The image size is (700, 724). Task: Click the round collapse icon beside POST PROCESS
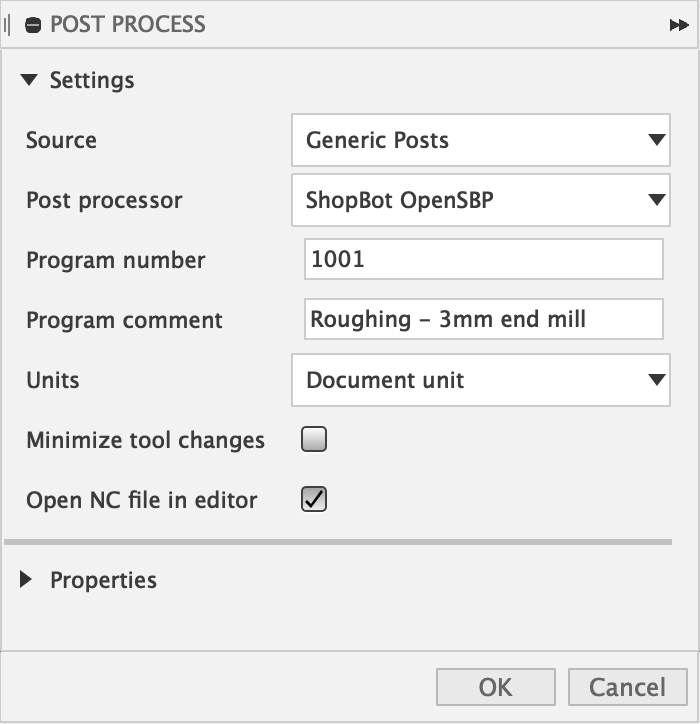coord(33,25)
